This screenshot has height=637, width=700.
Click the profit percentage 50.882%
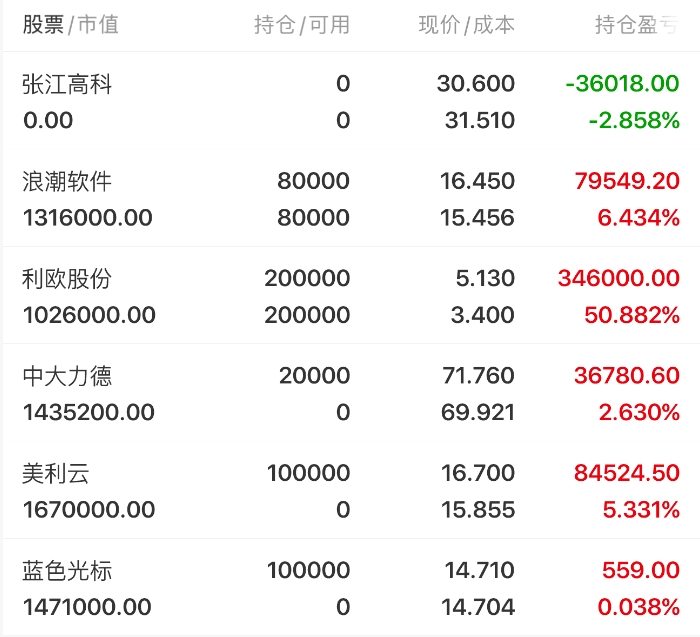[632, 315]
